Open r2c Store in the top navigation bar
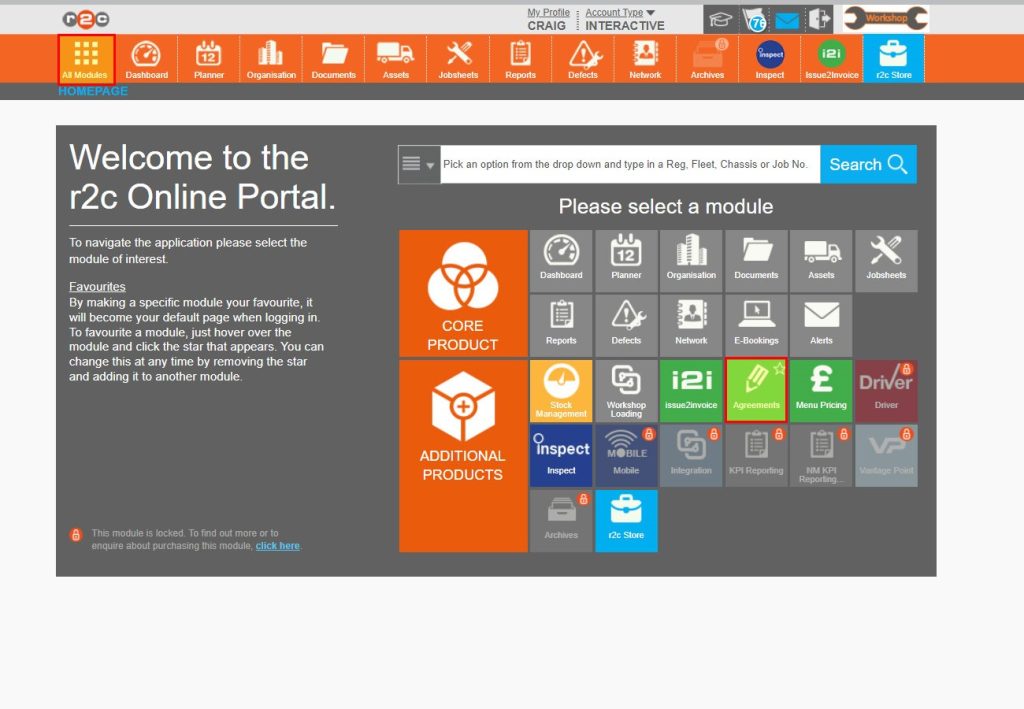The width and height of the screenshot is (1024, 709). click(x=893, y=59)
